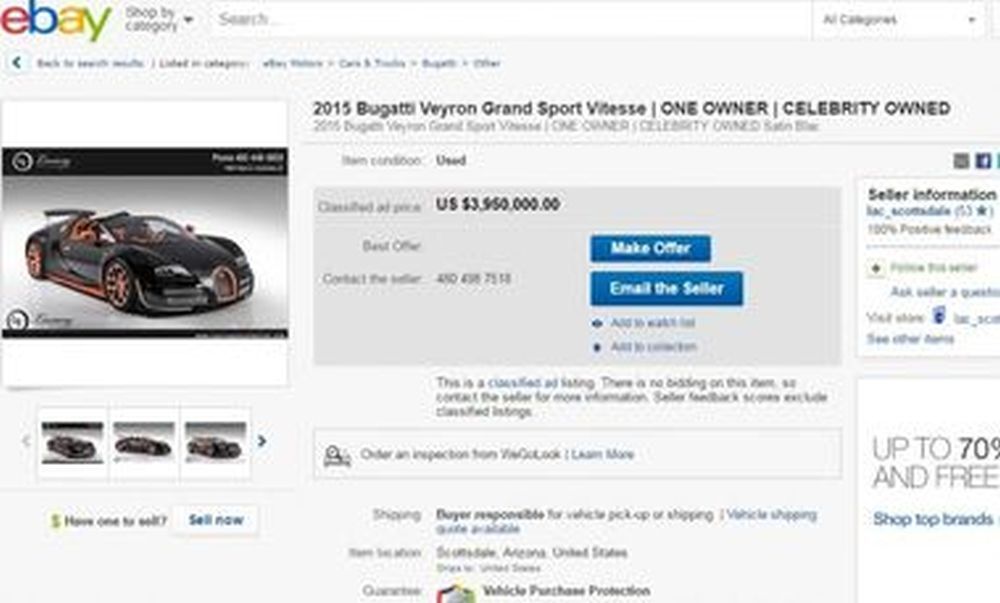Click Email the Seller button
This screenshot has width=1000, height=603.
point(666,289)
